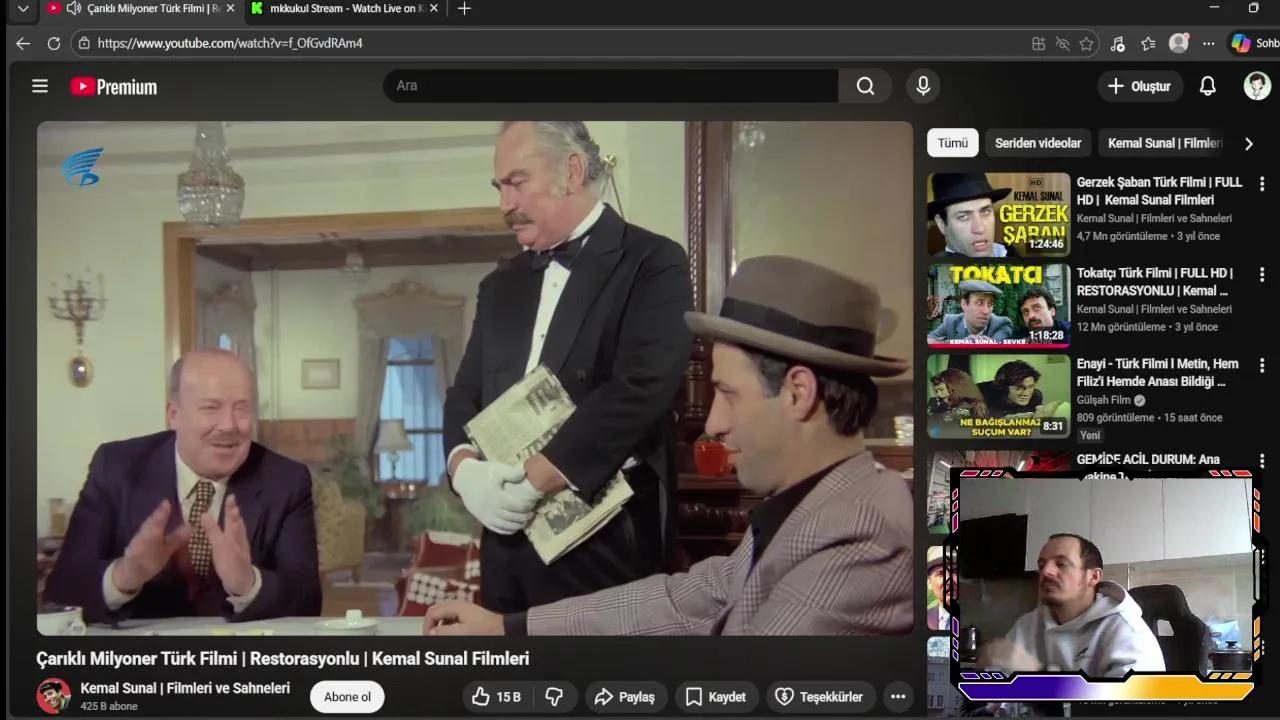
Task: Switch to the mkkukul Stream tab
Action: (345, 8)
